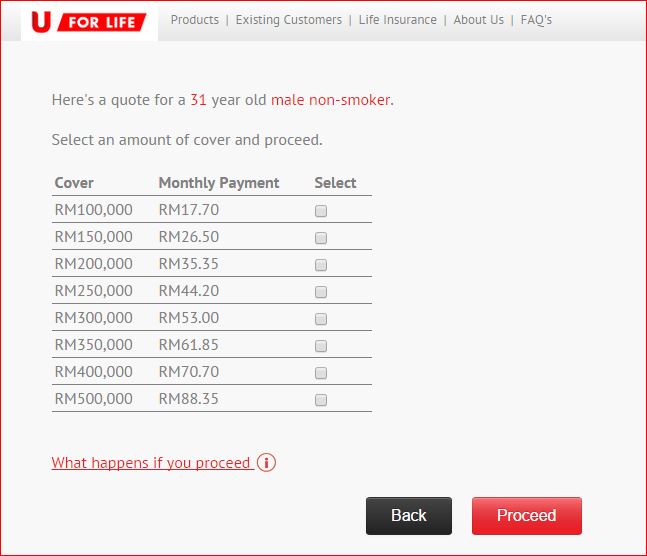Click the RM53.00 monthly payment

[x=189, y=318]
